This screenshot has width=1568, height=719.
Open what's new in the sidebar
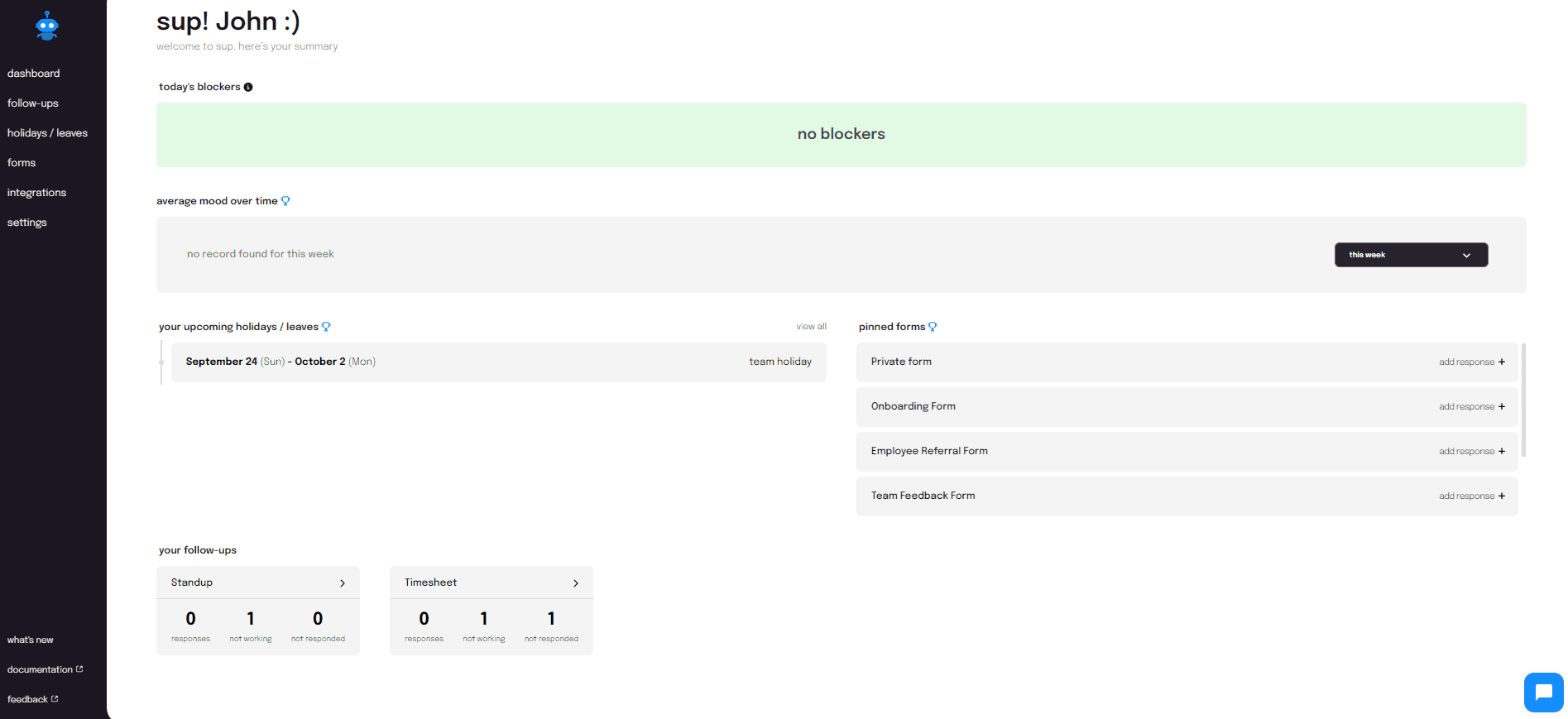coord(31,640)
